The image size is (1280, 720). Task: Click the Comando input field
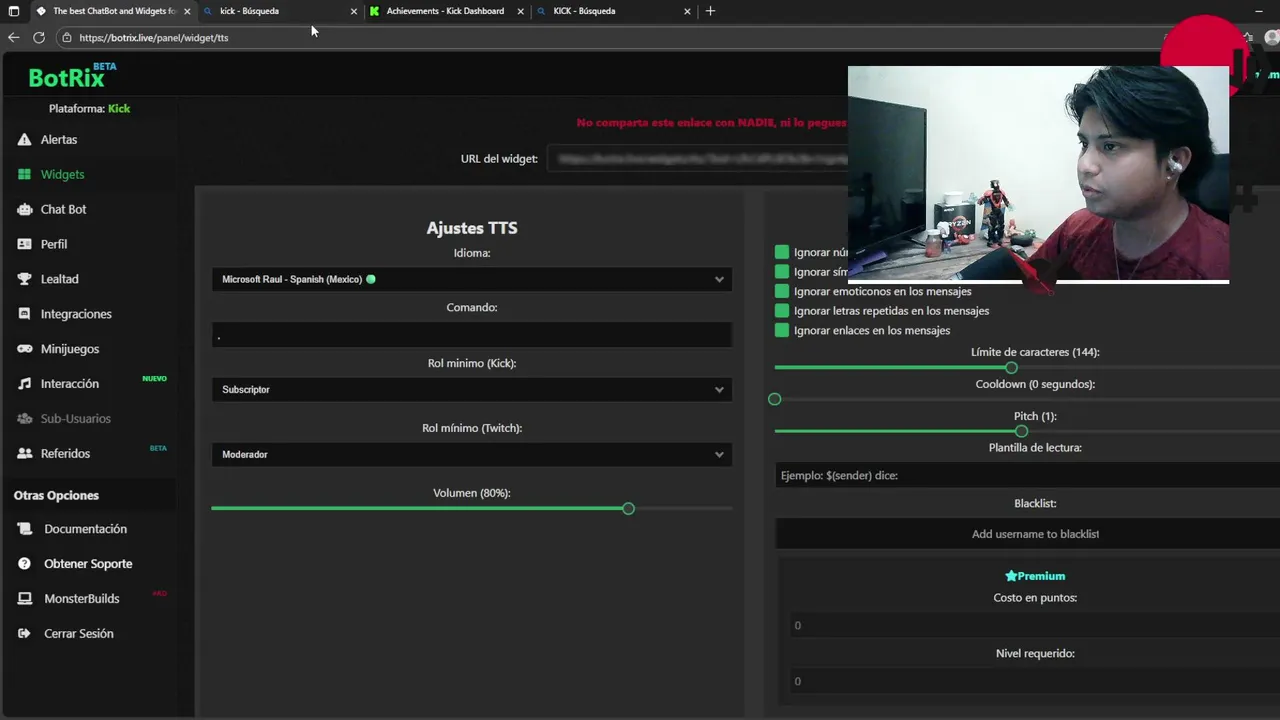click(x=472, y=335)
